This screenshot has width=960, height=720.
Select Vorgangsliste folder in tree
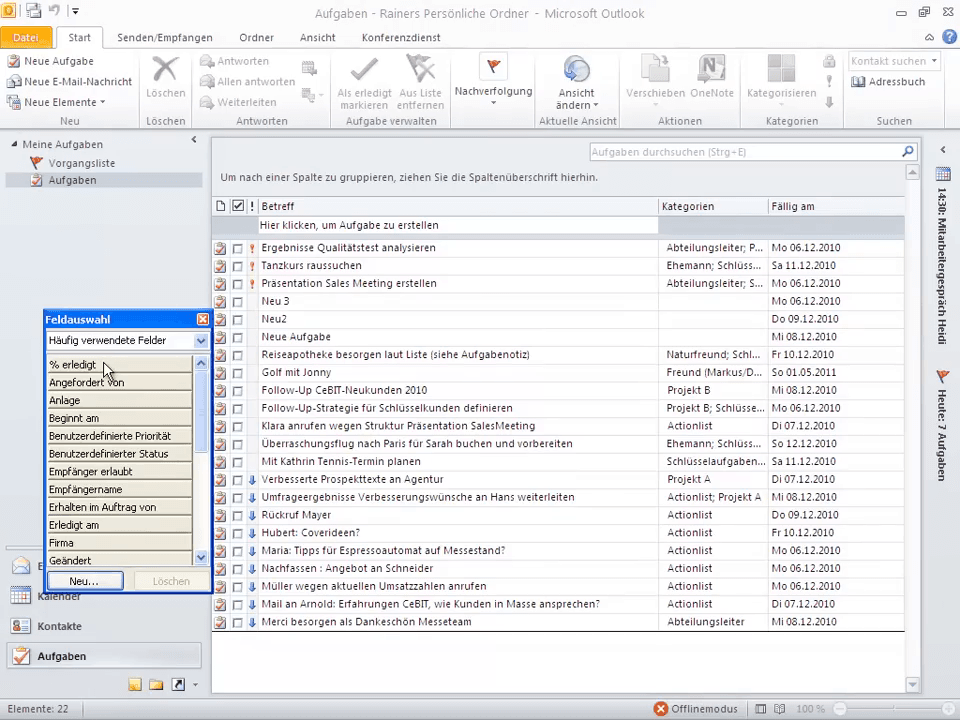coord(81,163)
